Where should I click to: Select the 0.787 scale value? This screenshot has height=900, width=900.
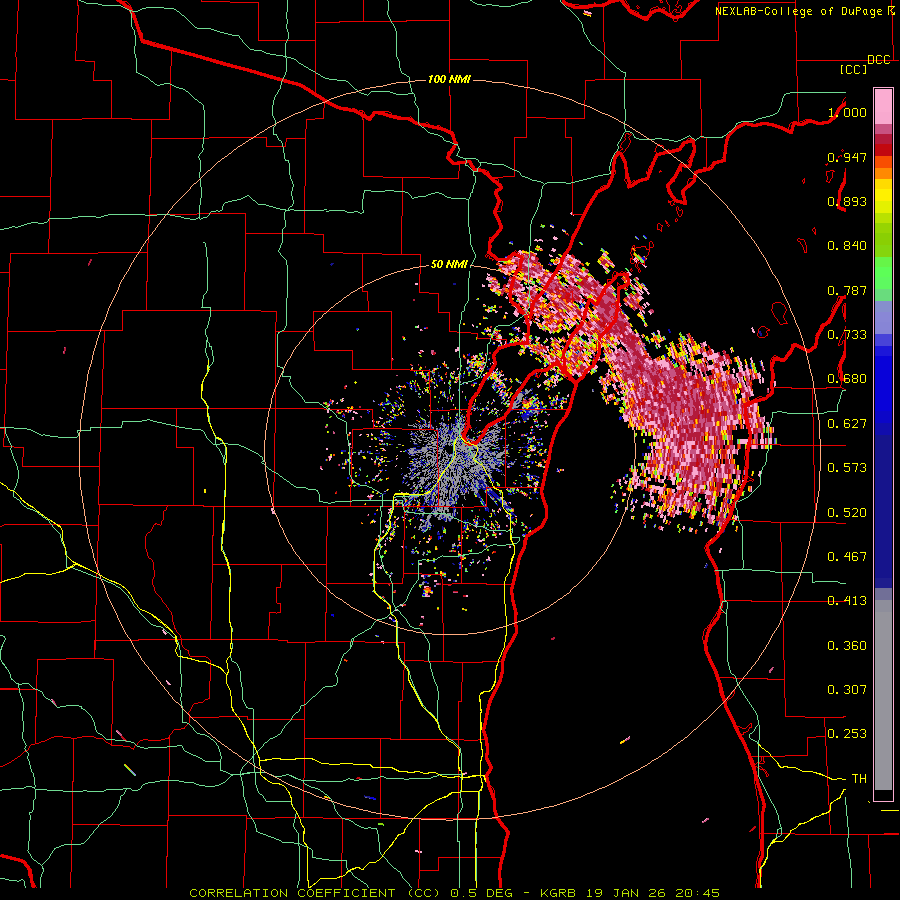847,290
